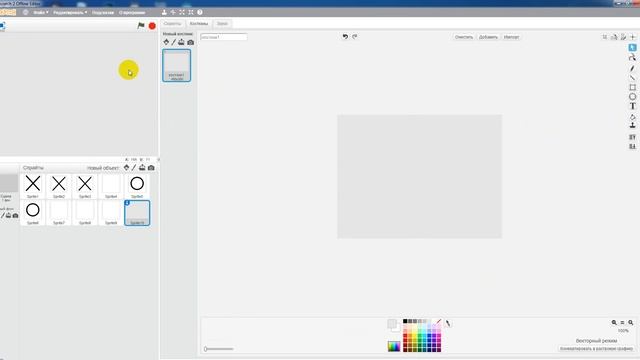640x360 pixels.
Task: Switch to the Костюмы tab
Action: [x=199, y=24]
